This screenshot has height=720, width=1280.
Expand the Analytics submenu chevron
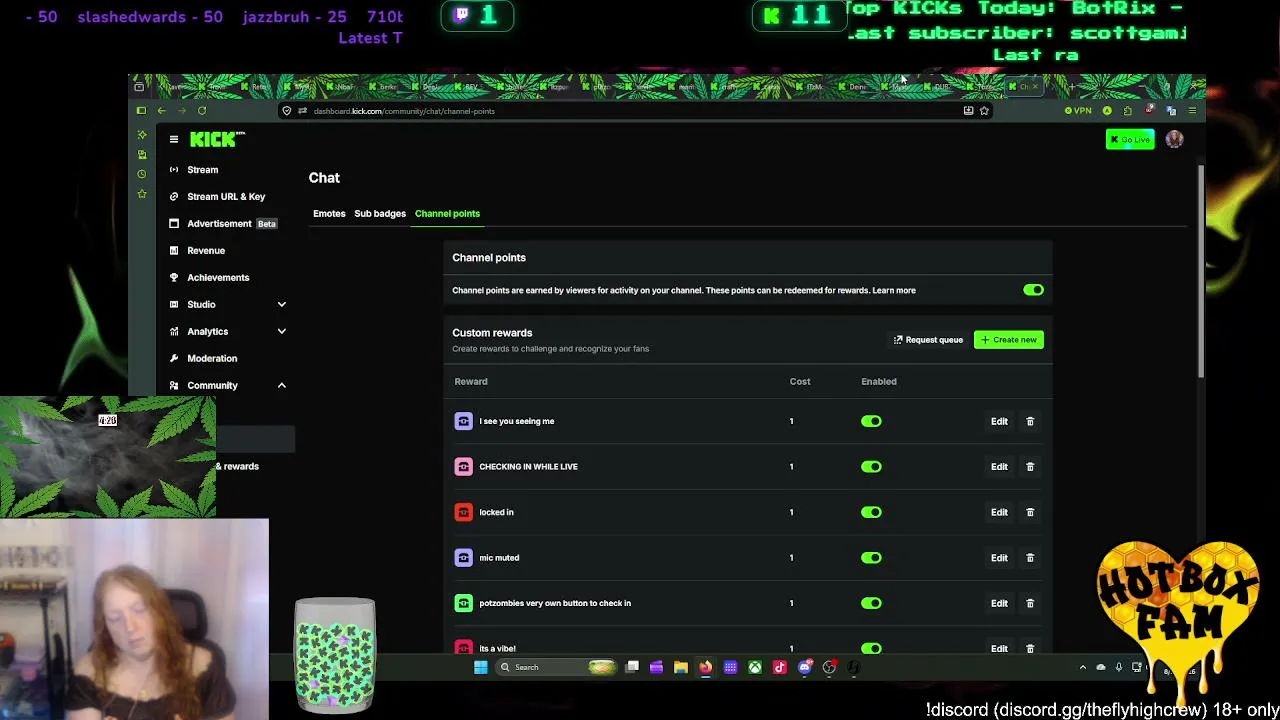pyautogui.click(x=282, y=332)
